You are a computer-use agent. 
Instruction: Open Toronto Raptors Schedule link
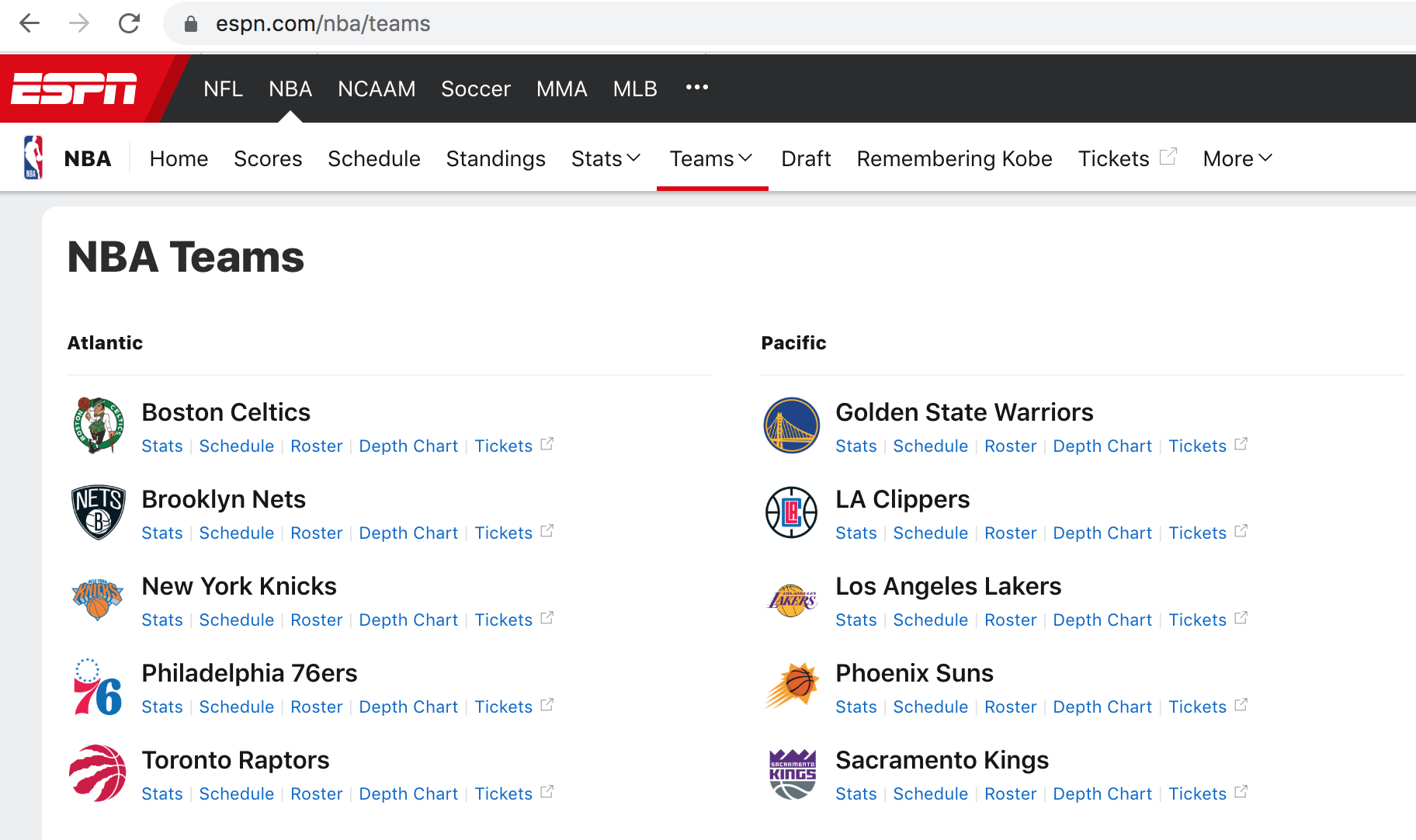coord(237,794)
